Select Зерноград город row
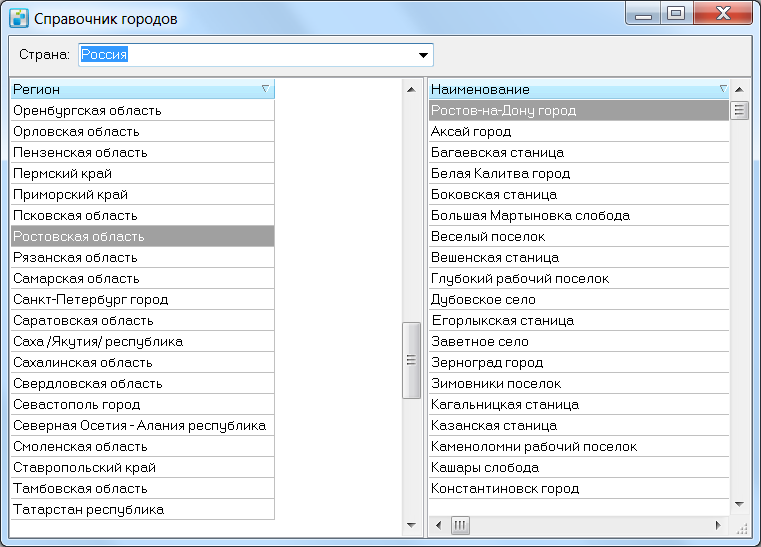The image size is (761, 547). tap(579, 363)
